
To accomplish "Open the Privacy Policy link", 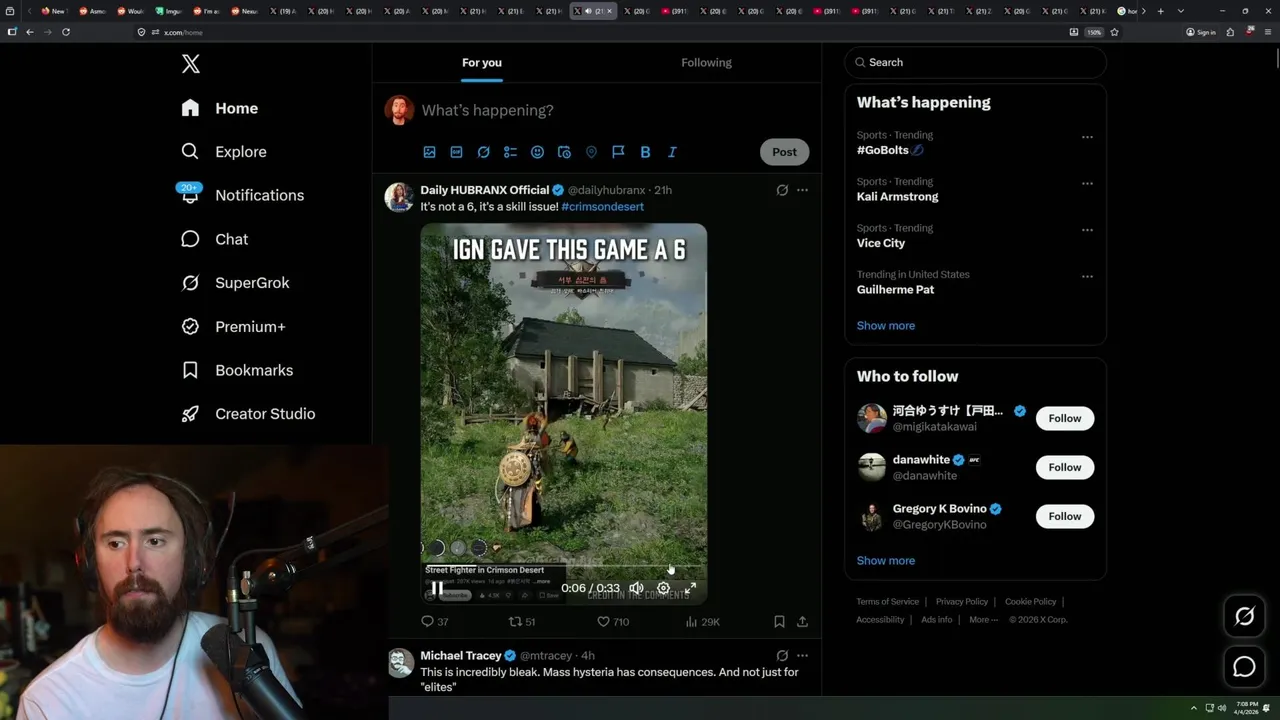I will pyautogui.click(x=961, y=602).
